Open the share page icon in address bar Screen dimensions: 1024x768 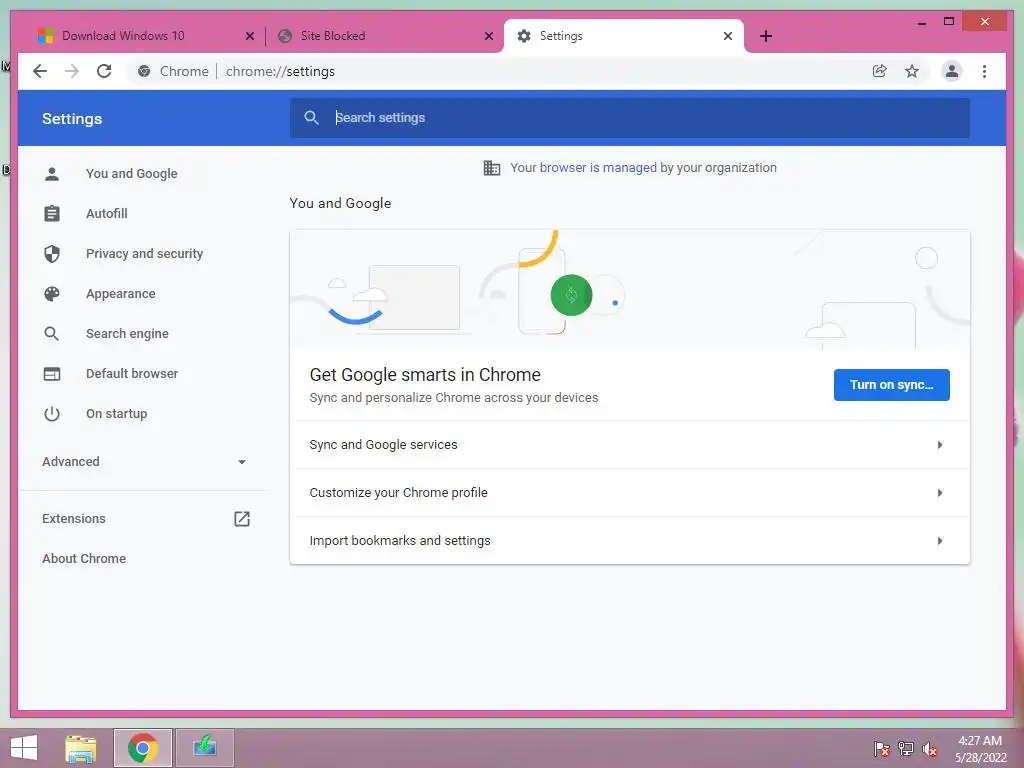pyautogui.click(x=880, y=71)
